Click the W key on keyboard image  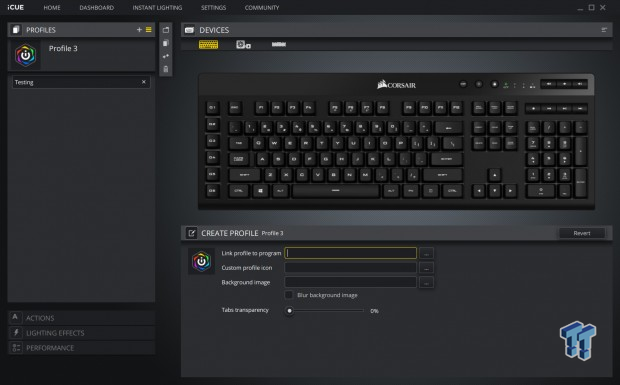(274, 143)
